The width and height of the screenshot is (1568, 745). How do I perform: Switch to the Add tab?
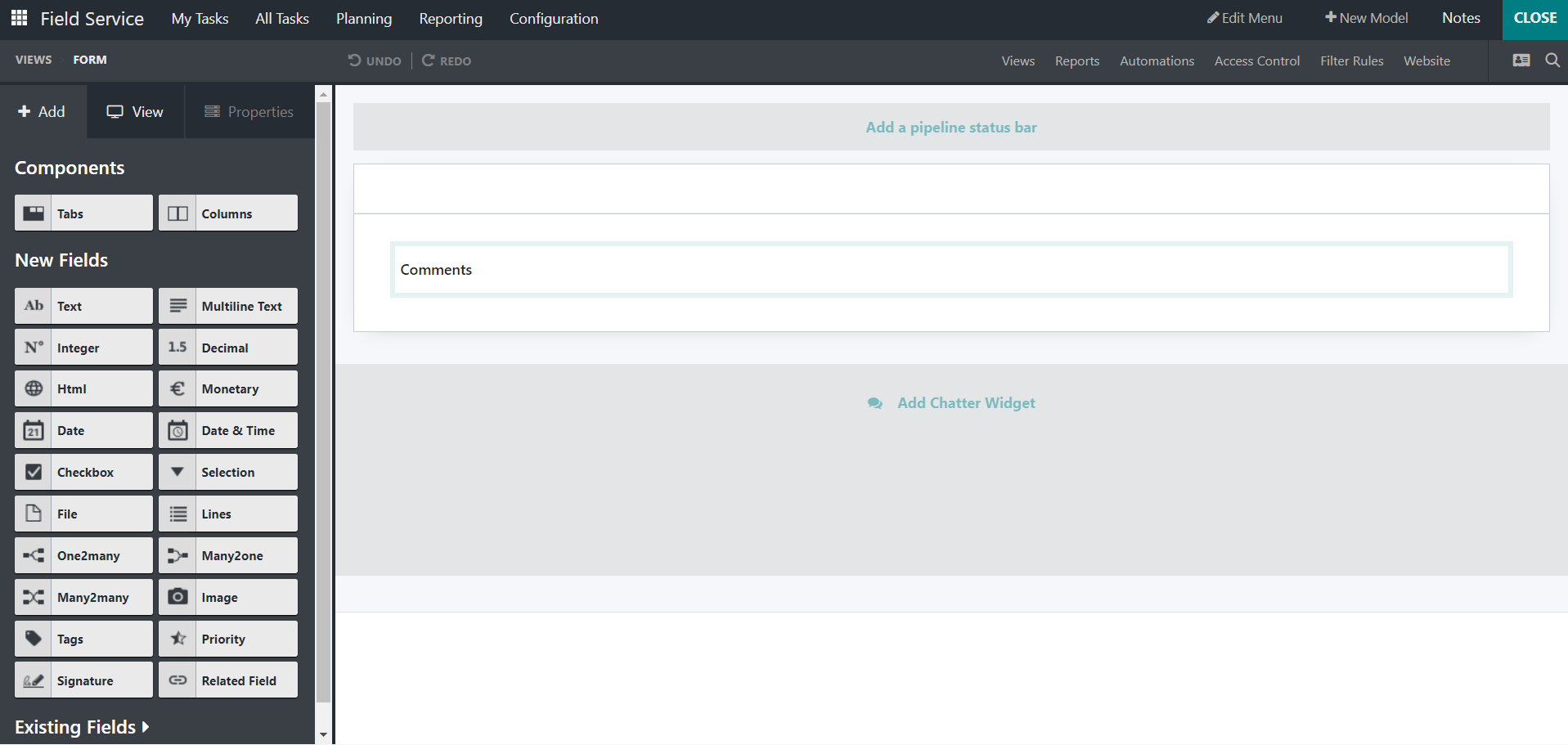pos(43,111)
